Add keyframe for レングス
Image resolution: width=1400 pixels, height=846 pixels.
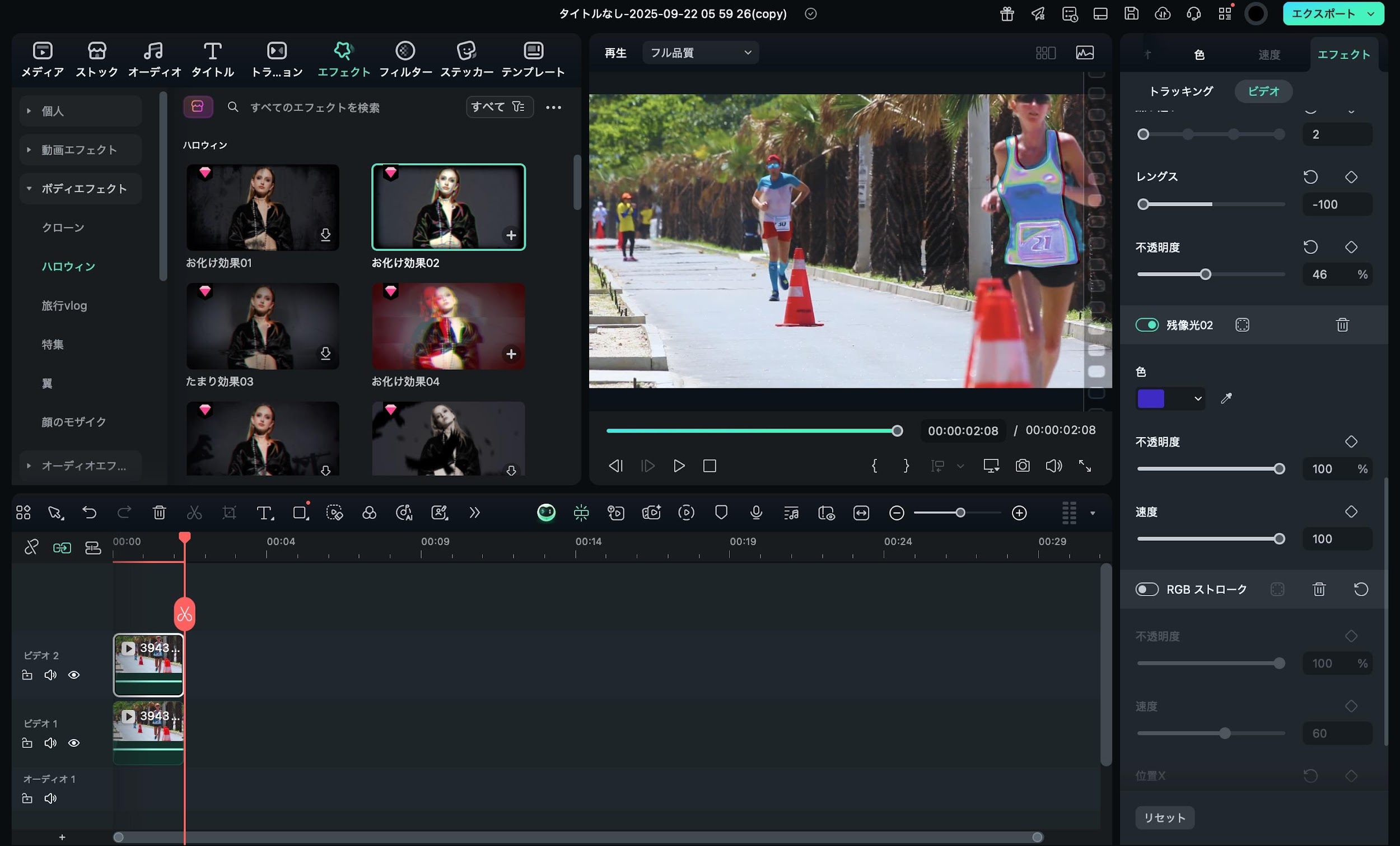pyautogui.click(x=1351, y=177)
